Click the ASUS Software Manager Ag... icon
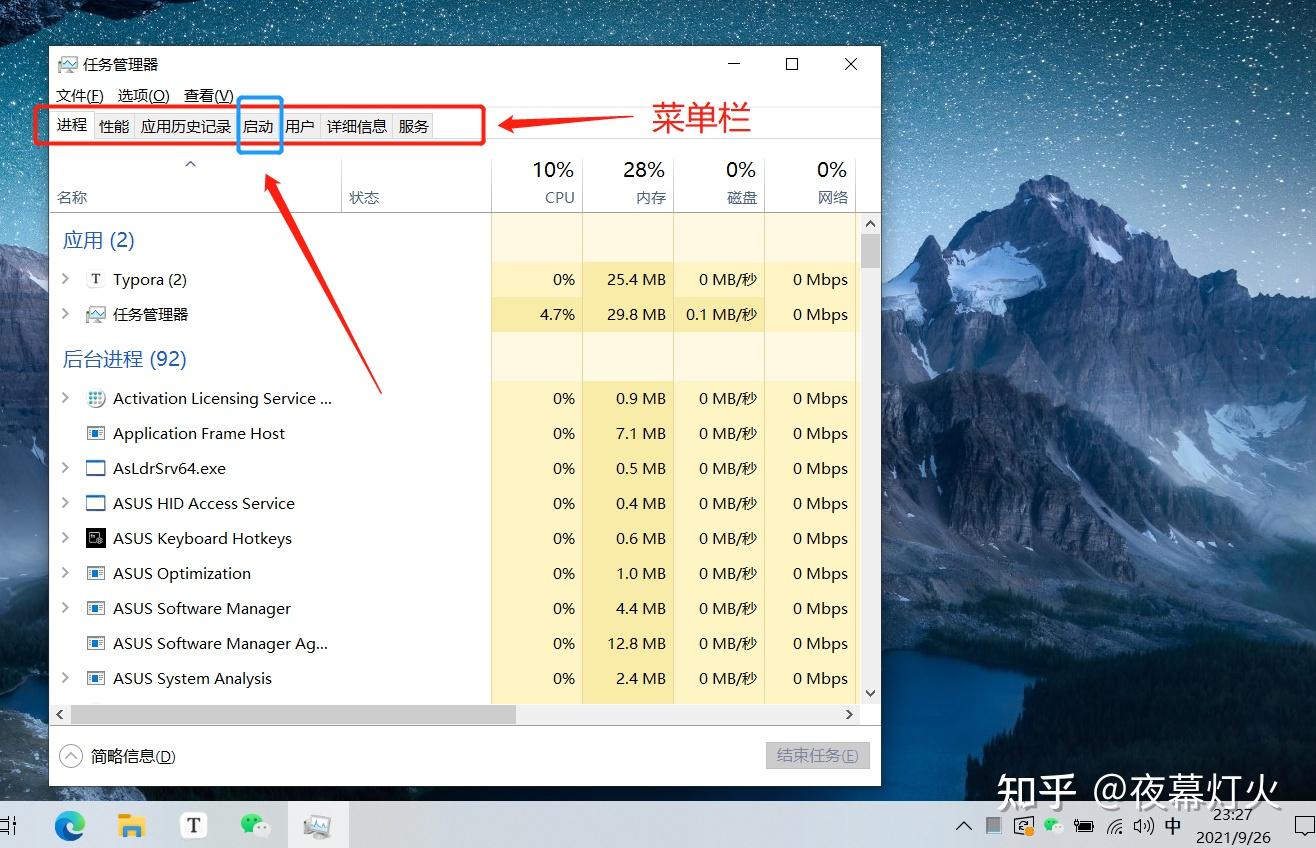This screenshot has height=848, width=1316. pos(96,644)
